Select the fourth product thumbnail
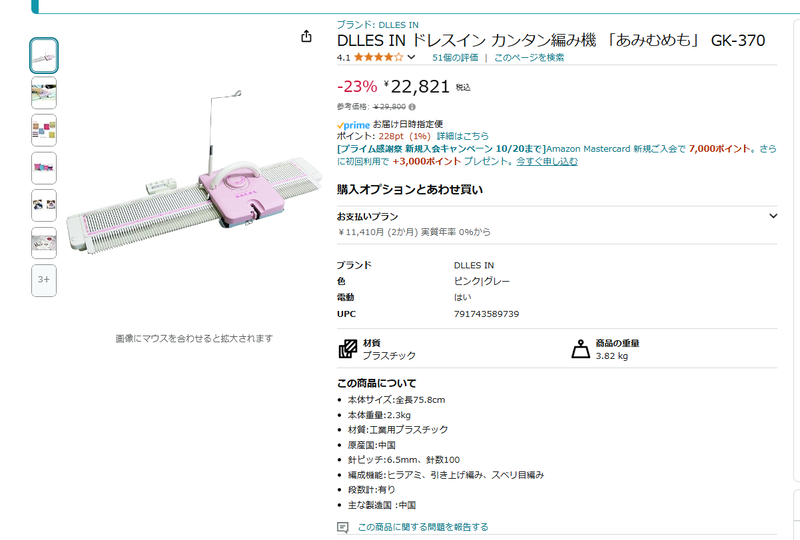 pyautogui.click(x=44, y=168)
